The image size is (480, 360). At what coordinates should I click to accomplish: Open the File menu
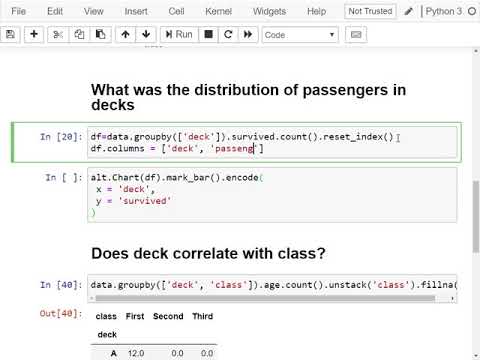(x=18, y=11)
